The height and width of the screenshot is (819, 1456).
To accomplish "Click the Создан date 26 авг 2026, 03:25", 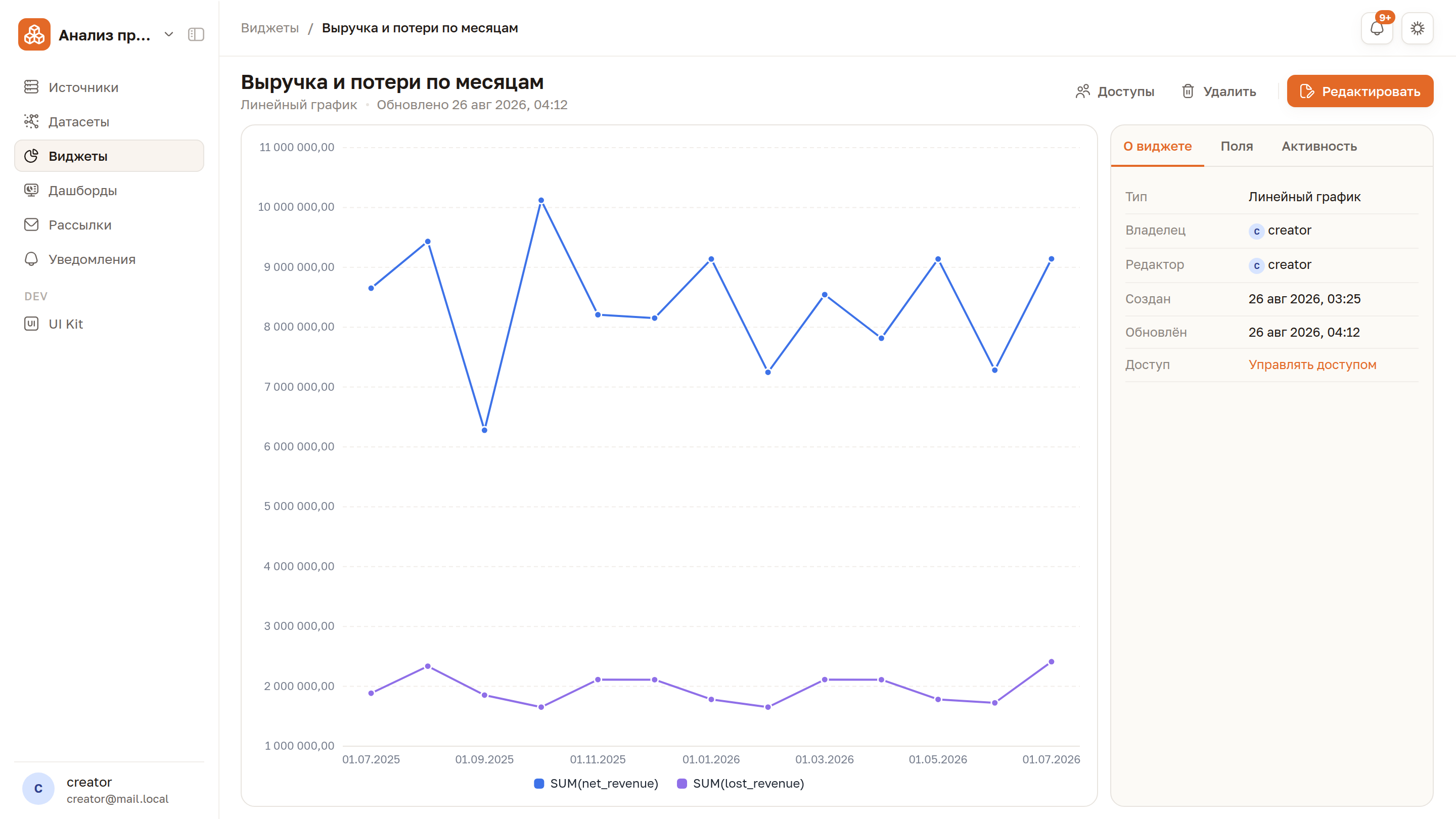I will pos(1304,298).
